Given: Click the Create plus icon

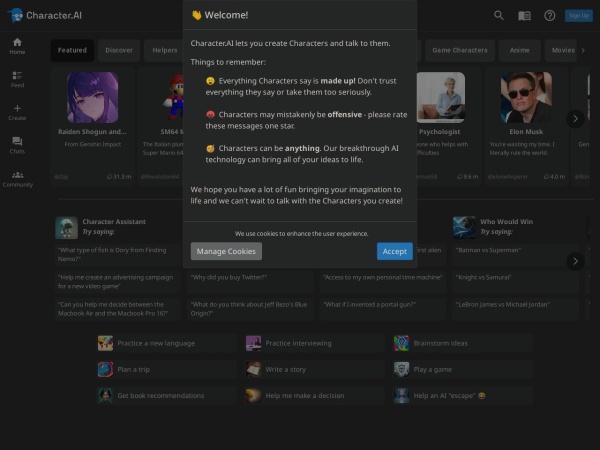Looking at the screenshot, I should (17, 111).
